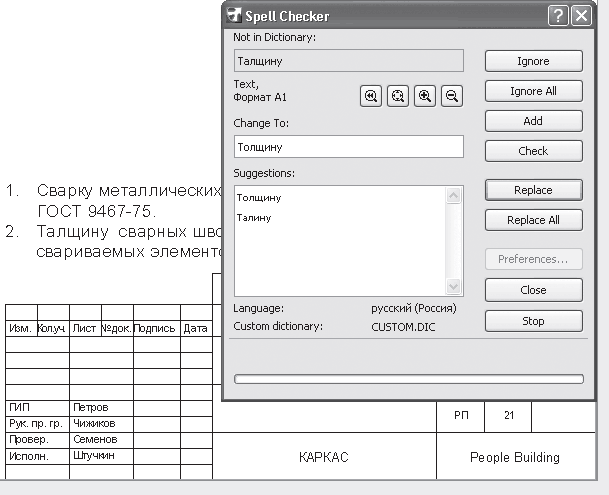Click the zoom in magnifier icon
Screen dimensions: 609x495
[x=425, y=96]
